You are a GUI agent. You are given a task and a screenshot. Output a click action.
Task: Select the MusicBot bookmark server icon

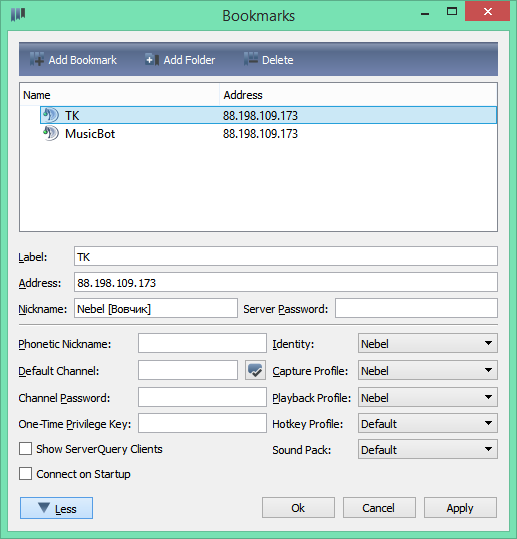click(x=51, y=133)
